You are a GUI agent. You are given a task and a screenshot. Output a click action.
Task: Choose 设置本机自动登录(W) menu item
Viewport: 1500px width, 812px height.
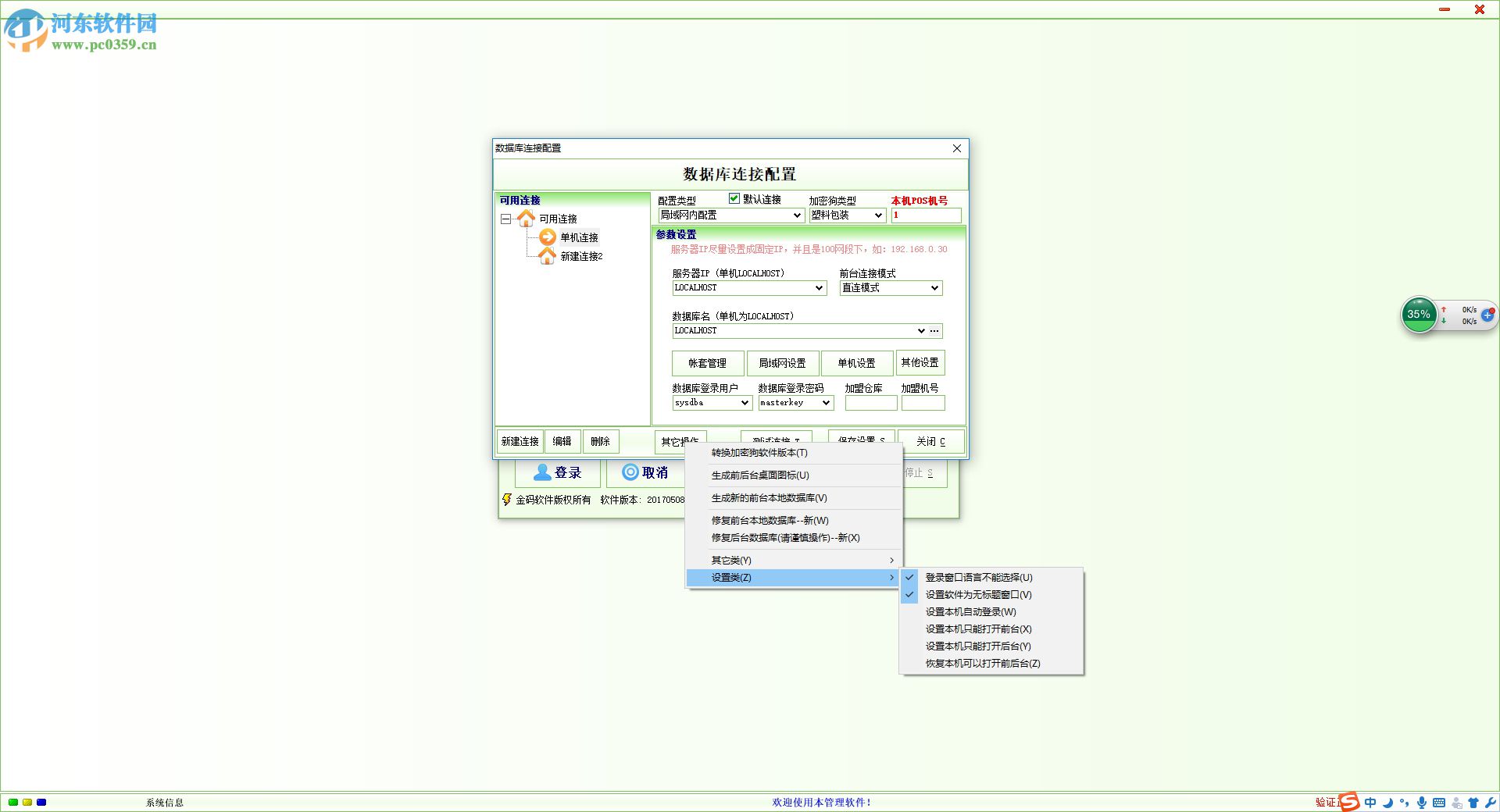[x=969, y=612]
